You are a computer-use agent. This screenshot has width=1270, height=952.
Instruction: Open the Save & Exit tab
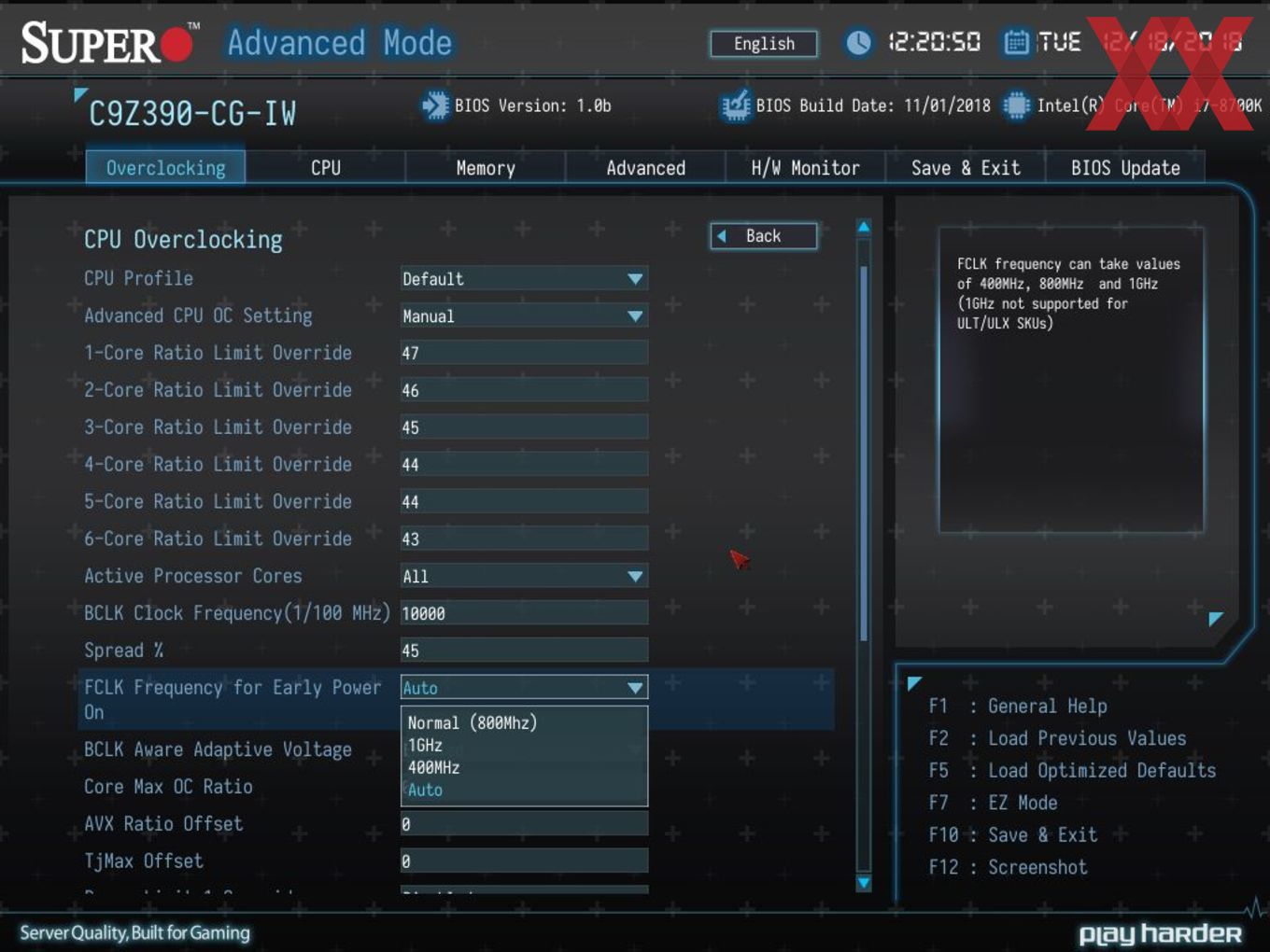[x=966, y=168]
